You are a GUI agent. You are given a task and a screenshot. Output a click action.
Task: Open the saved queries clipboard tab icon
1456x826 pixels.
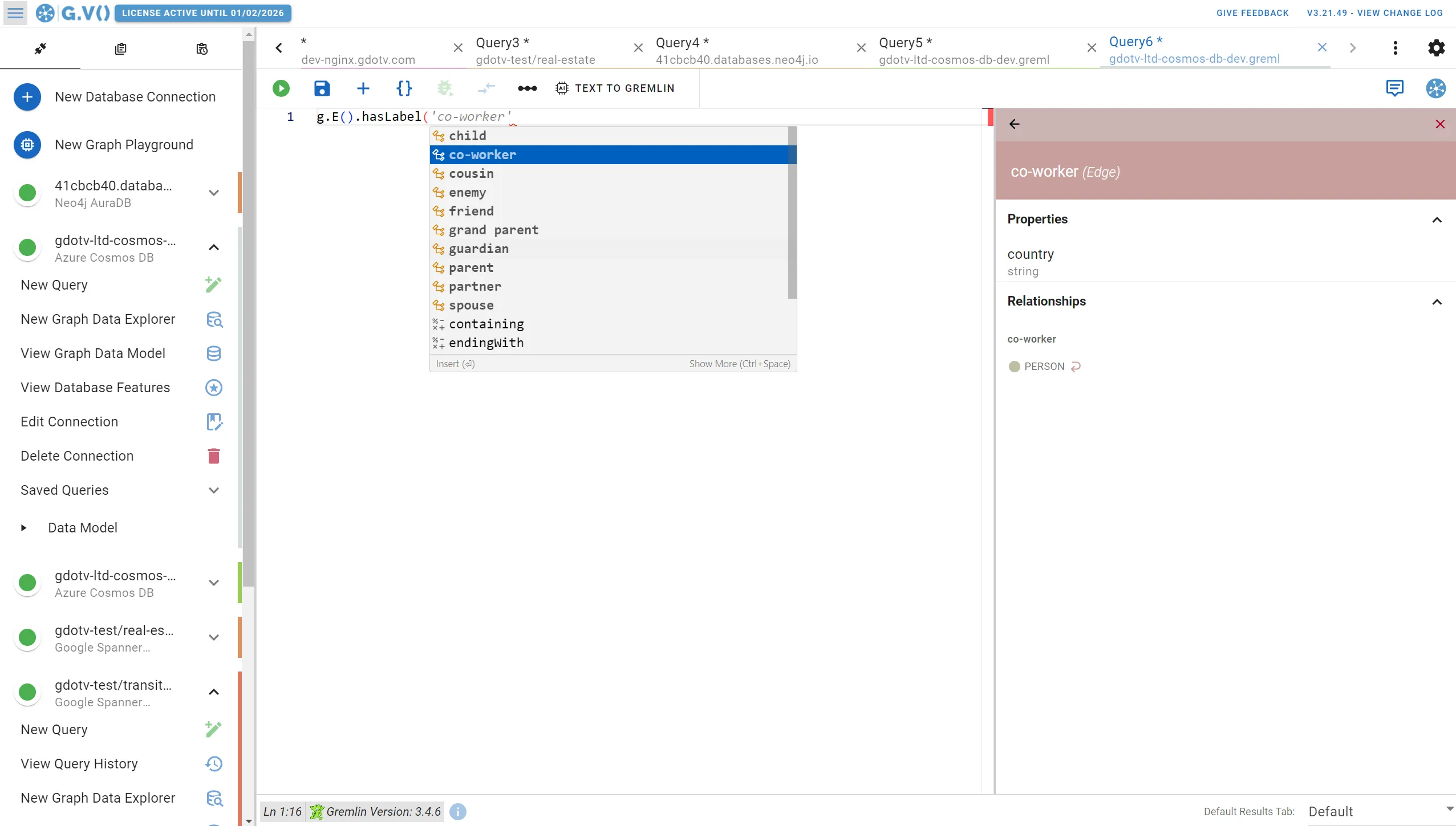(x=120, y=49)
